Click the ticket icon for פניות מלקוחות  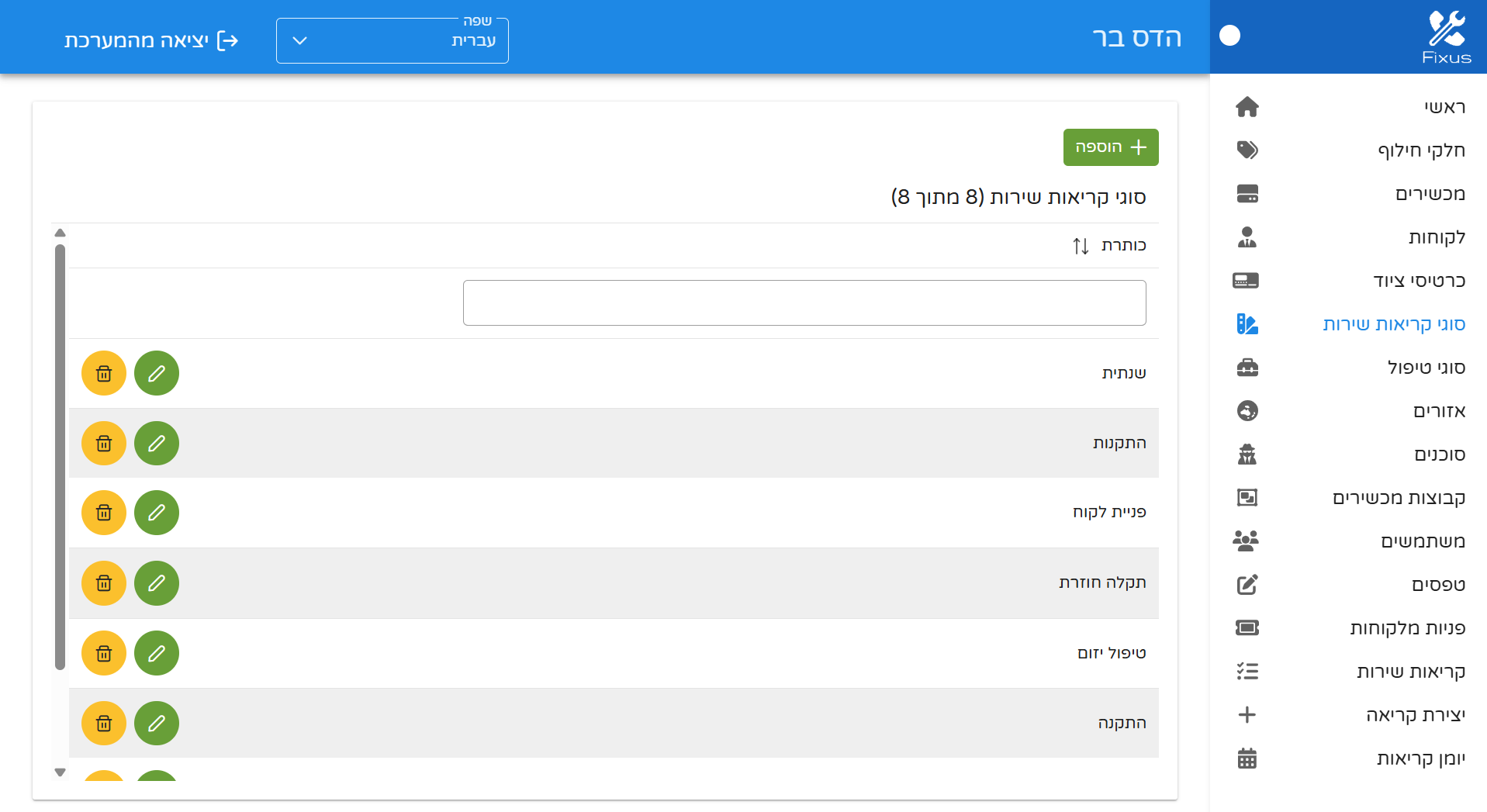1247,628
